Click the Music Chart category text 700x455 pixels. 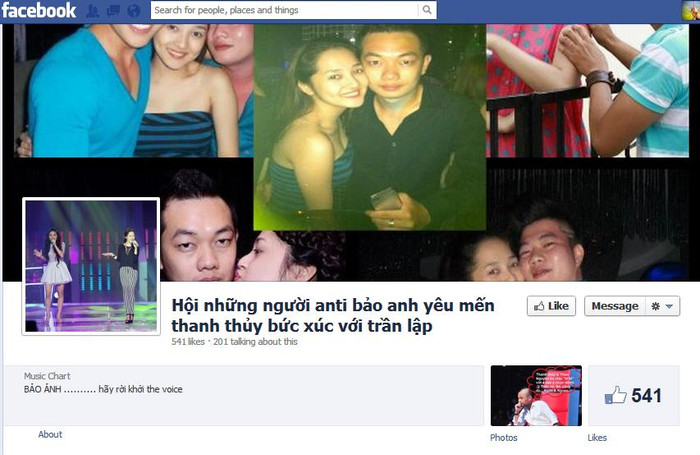47,376
